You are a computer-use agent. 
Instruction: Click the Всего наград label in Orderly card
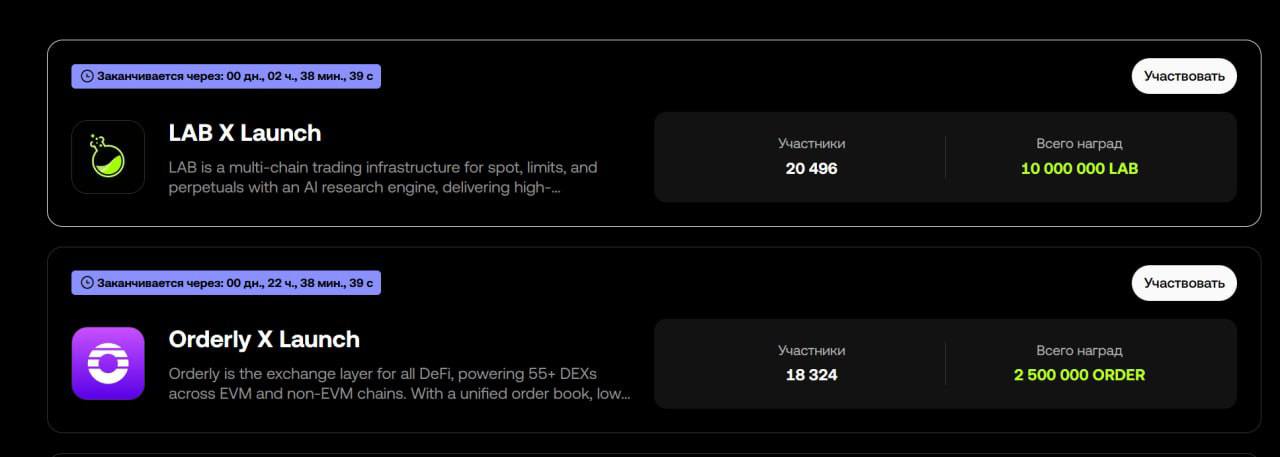[x=1079, y=351]
